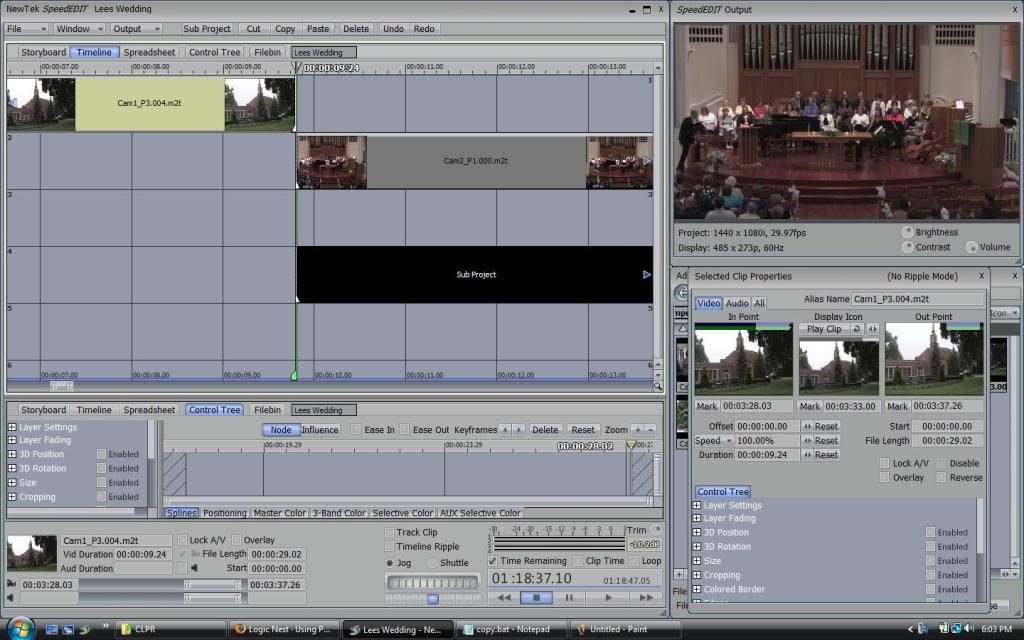Viewport: 1024px width, 640px height.
Task: Toggle the Time Remaining checkbox
Action: pyautogui.click(x=492, y=561)
